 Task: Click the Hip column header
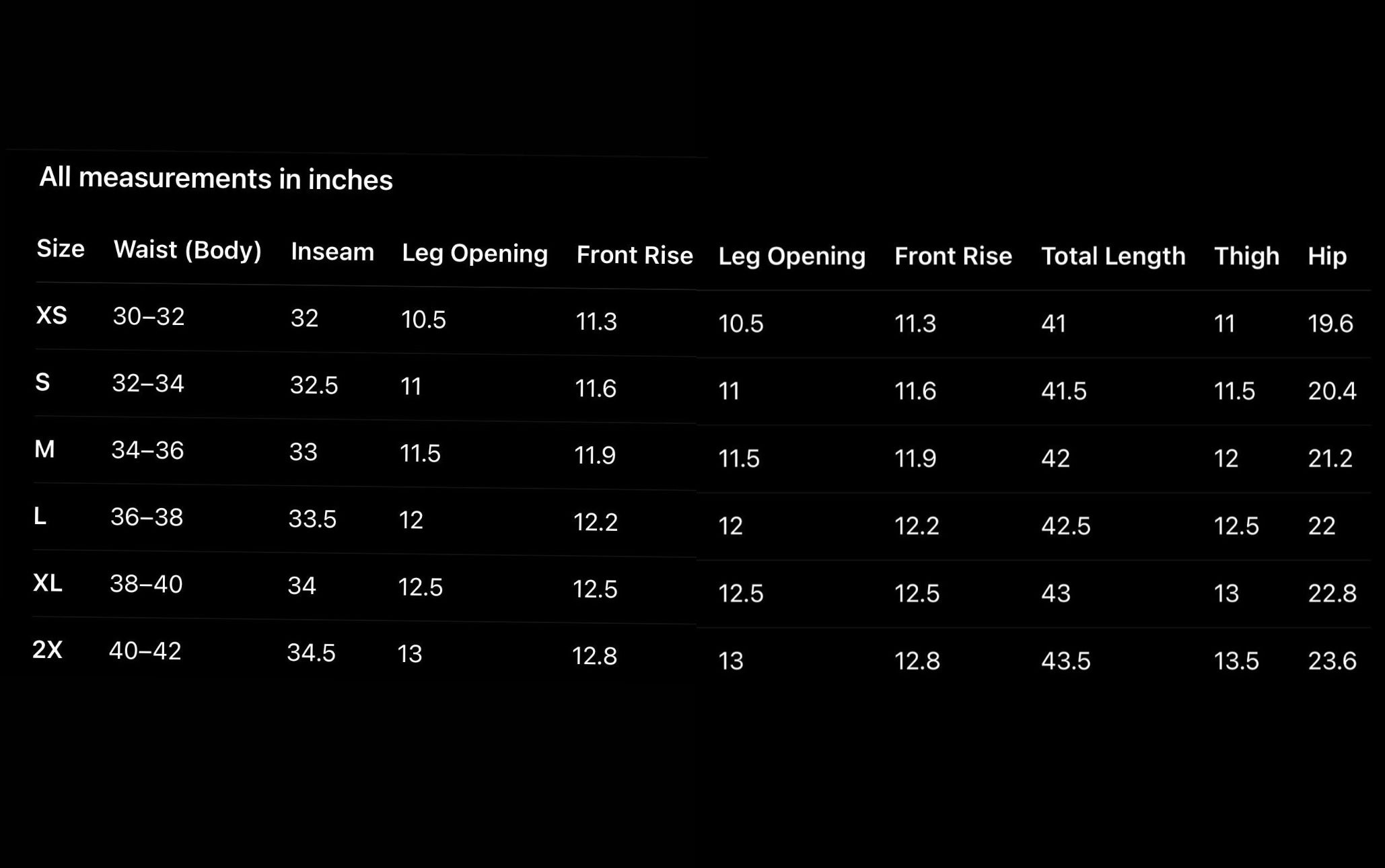[x=1326, y=256]
